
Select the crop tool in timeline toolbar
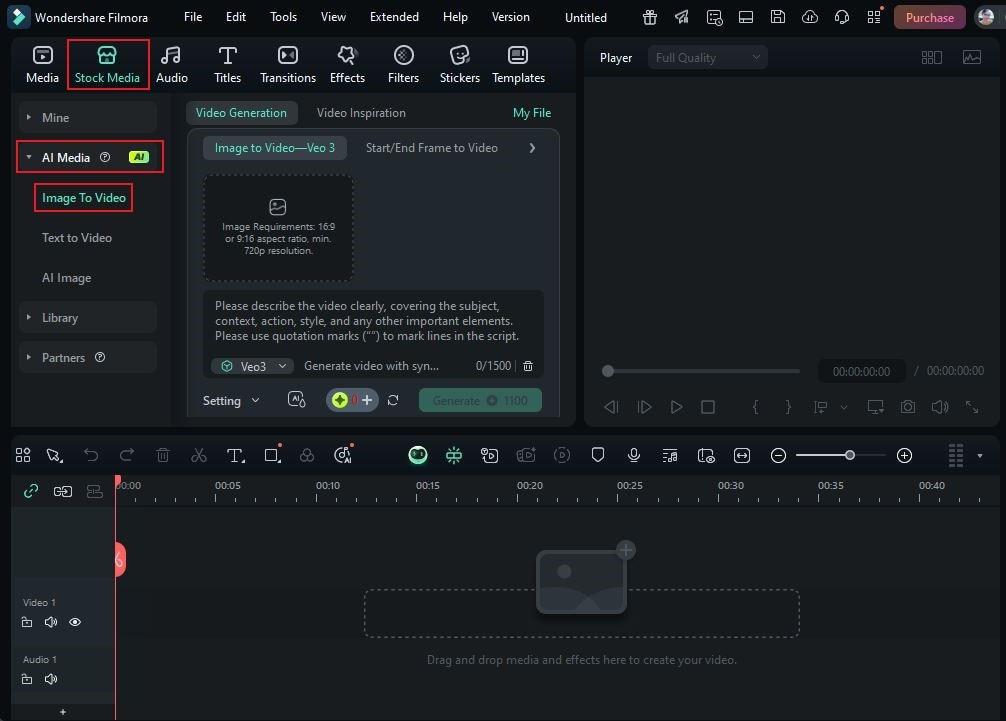[x=272, y=455]
